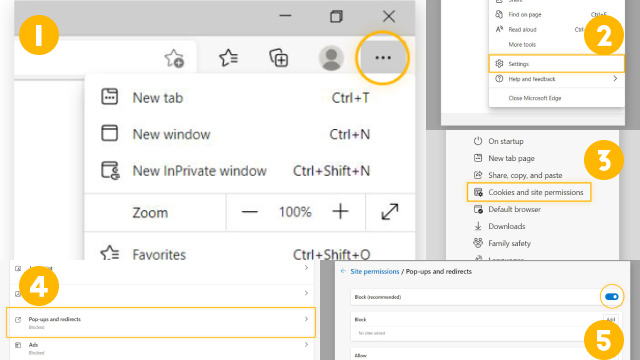Viewport: 640px width, 360px height.
Task: Click the back arrow beside Site permissions
Action: coord(343,271)
